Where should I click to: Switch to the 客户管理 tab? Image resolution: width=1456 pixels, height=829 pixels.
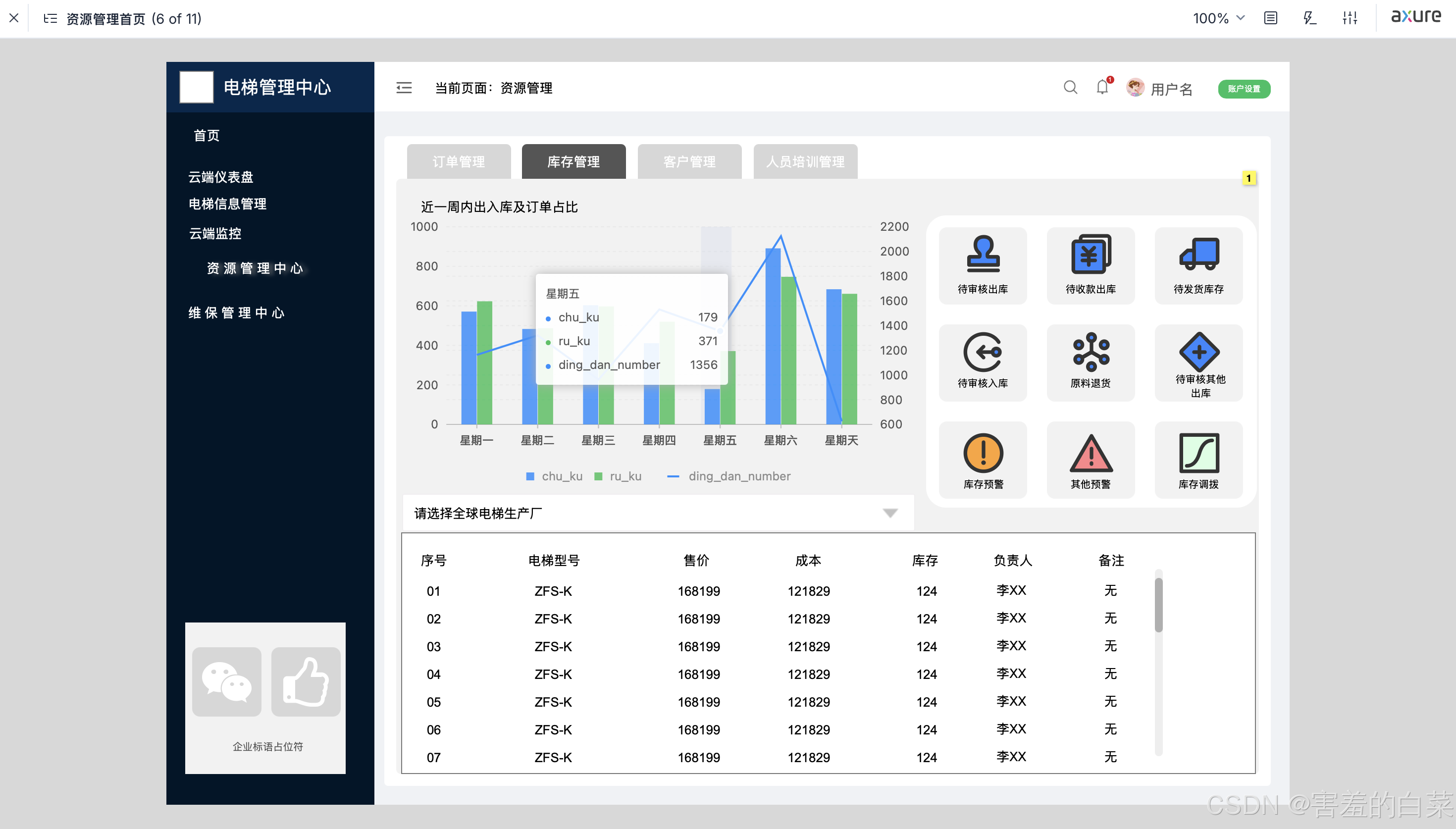(689, 162)
